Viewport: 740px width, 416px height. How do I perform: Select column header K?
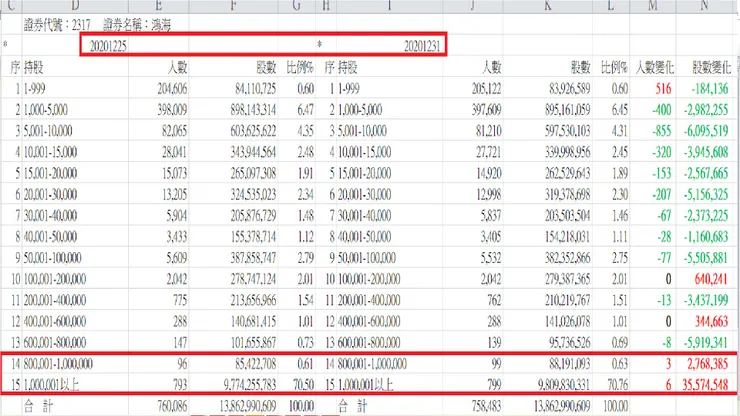[x=547, y=6]
